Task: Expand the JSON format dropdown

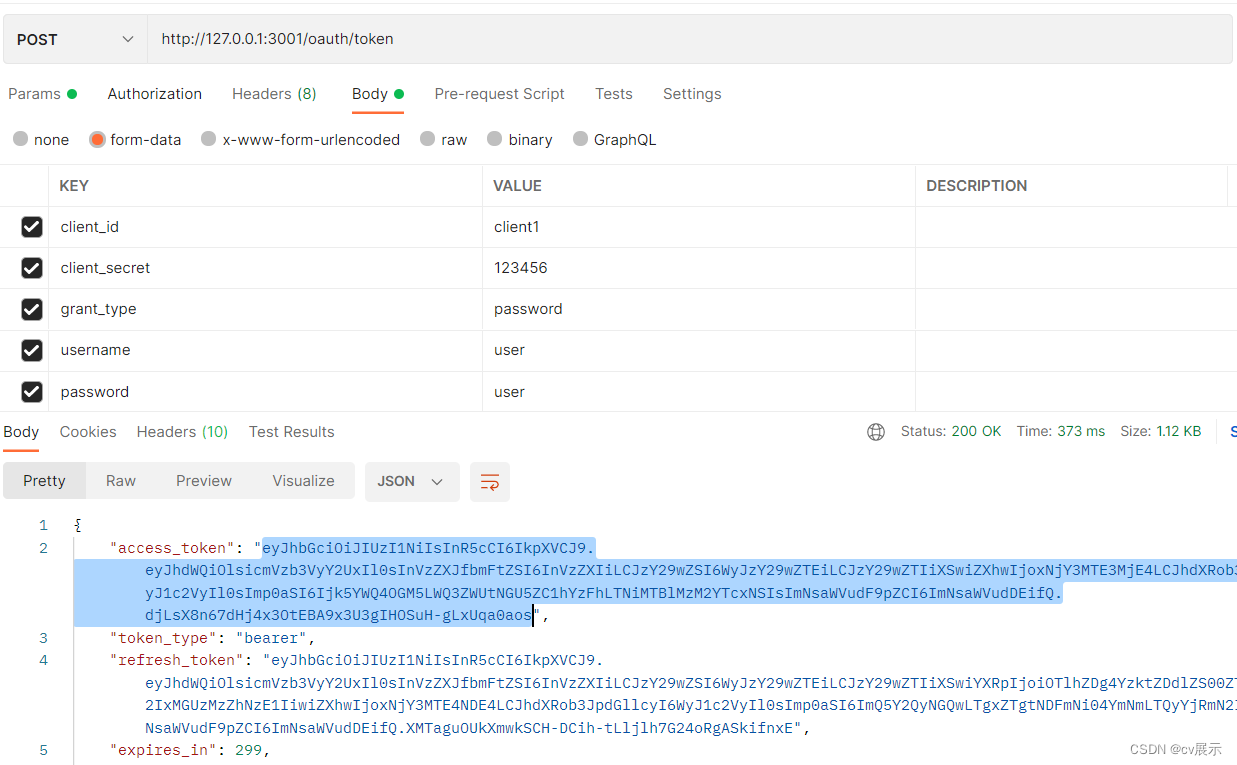Action: tap(411, 482)
